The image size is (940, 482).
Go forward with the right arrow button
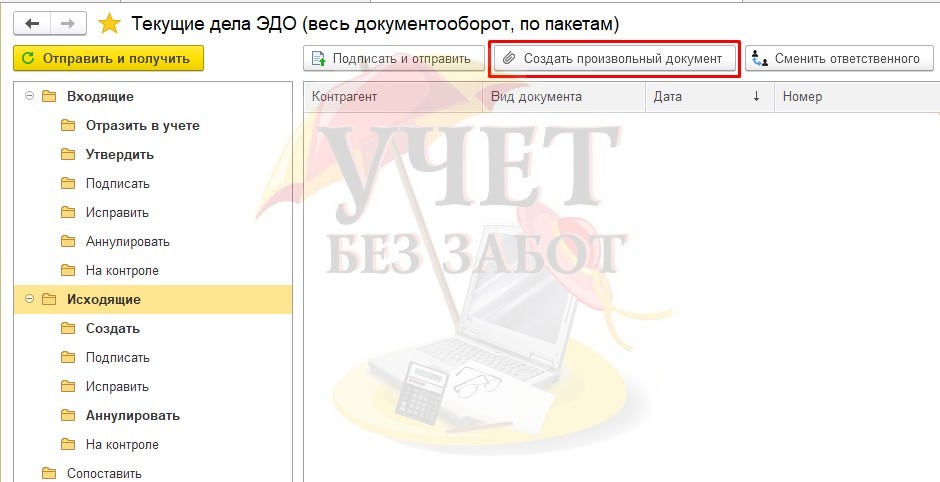(x=68, y=23)
